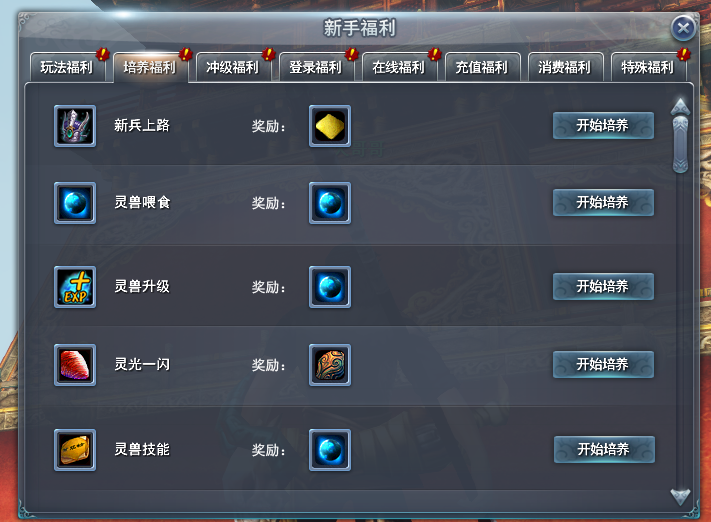This screenshot has height=522, width=711.
Task: Go to the 充值福利 tab
Action: point(482,67)
